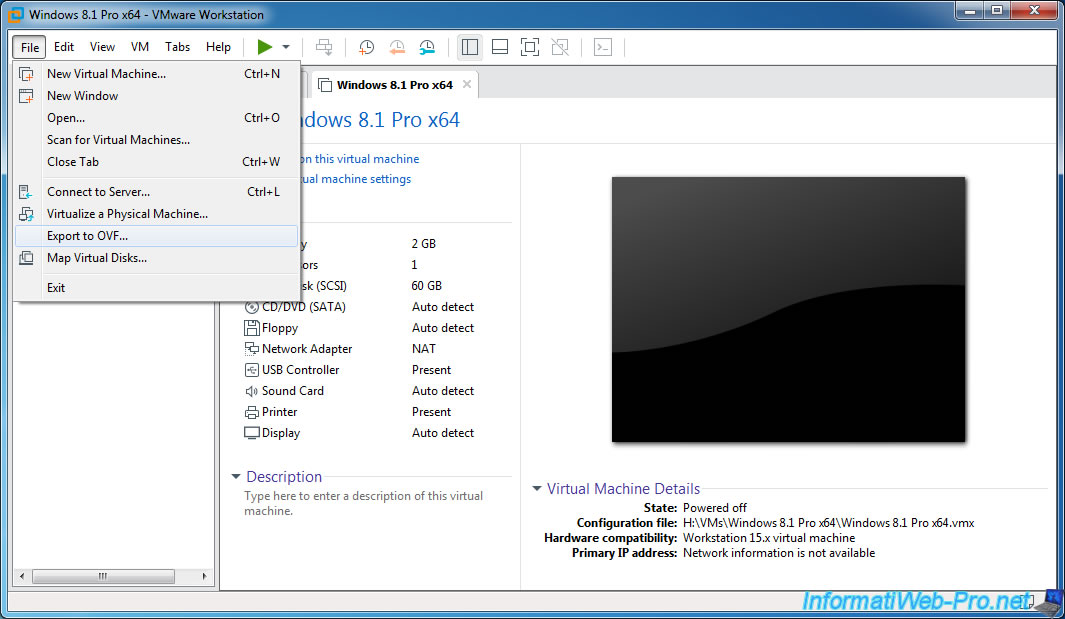The height and width of the screenshot is (619, 1065).
Task: Click the 2 GB memory value
Action: (x=424, y=244)
